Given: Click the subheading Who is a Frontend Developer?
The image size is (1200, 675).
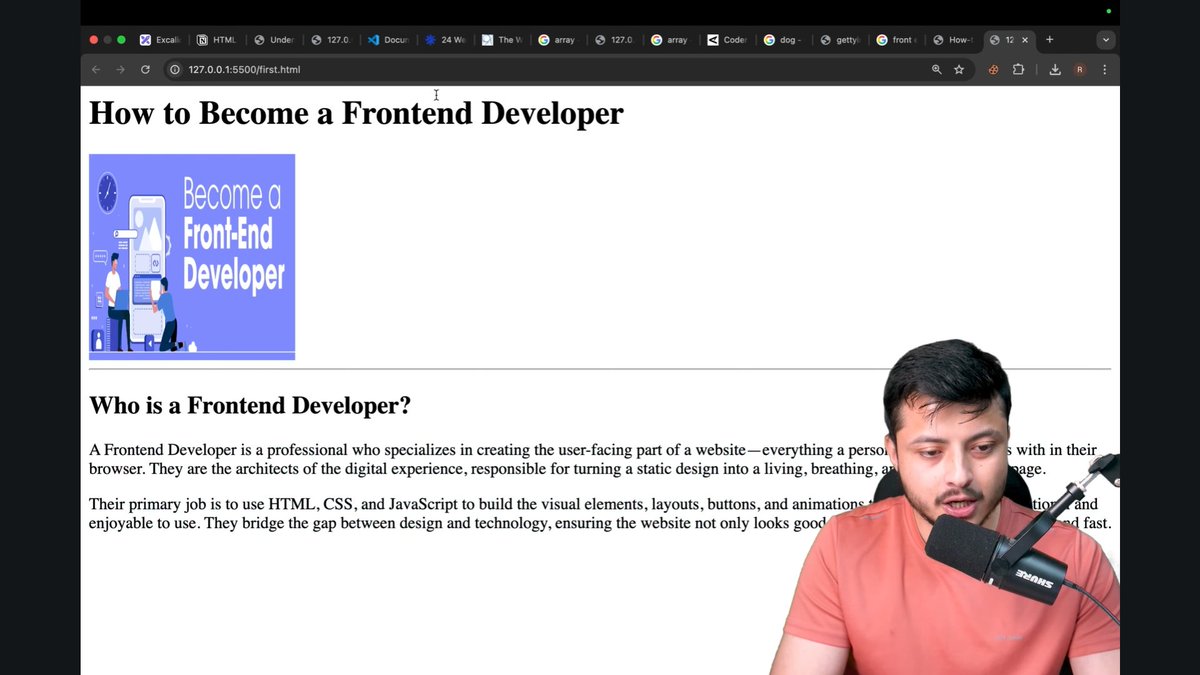Looking at the screenshot, I should tap(250, 405).
